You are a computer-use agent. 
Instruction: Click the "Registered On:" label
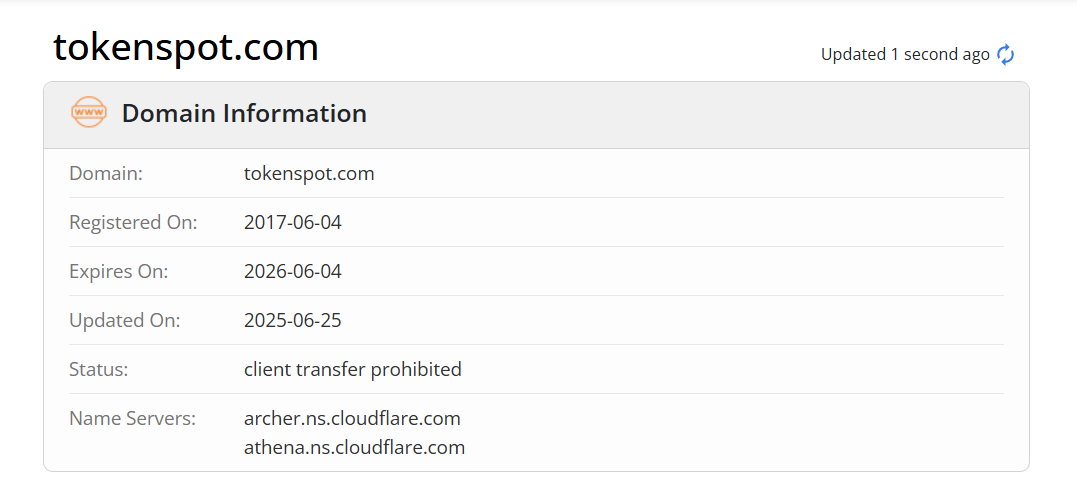point(133,222)
